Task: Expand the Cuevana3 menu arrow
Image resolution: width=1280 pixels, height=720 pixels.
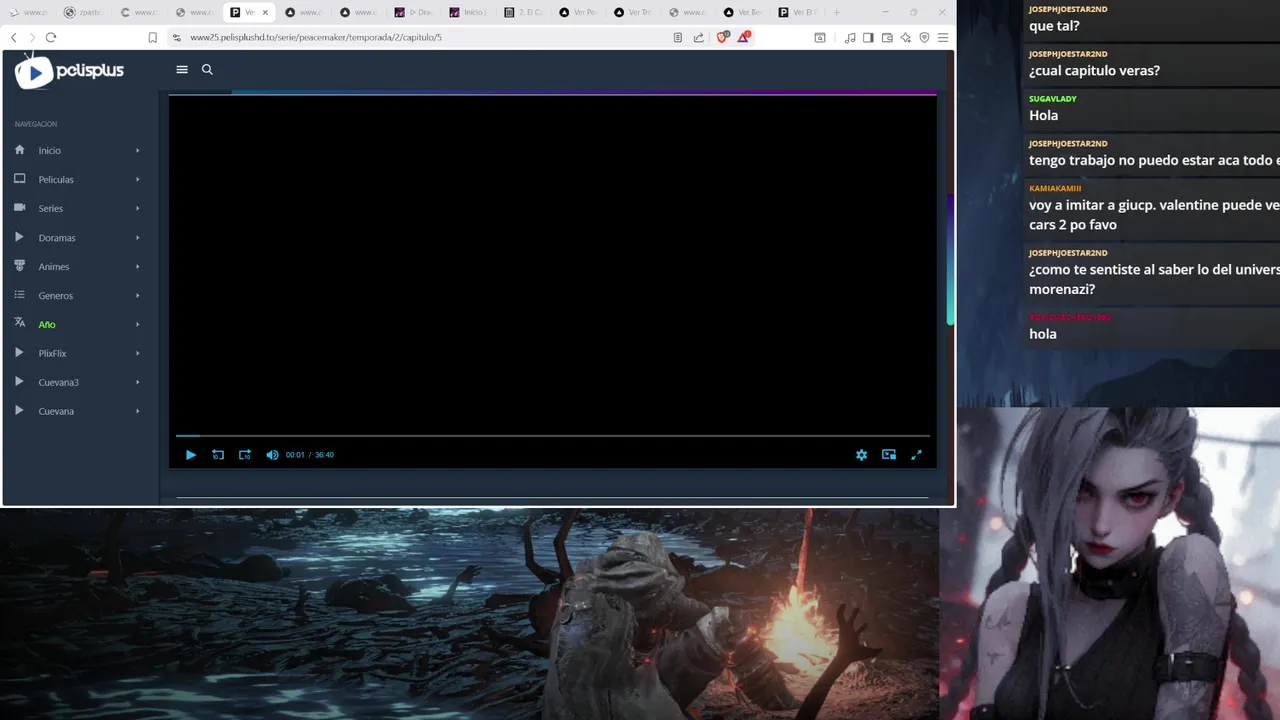Action: point(138,383)
